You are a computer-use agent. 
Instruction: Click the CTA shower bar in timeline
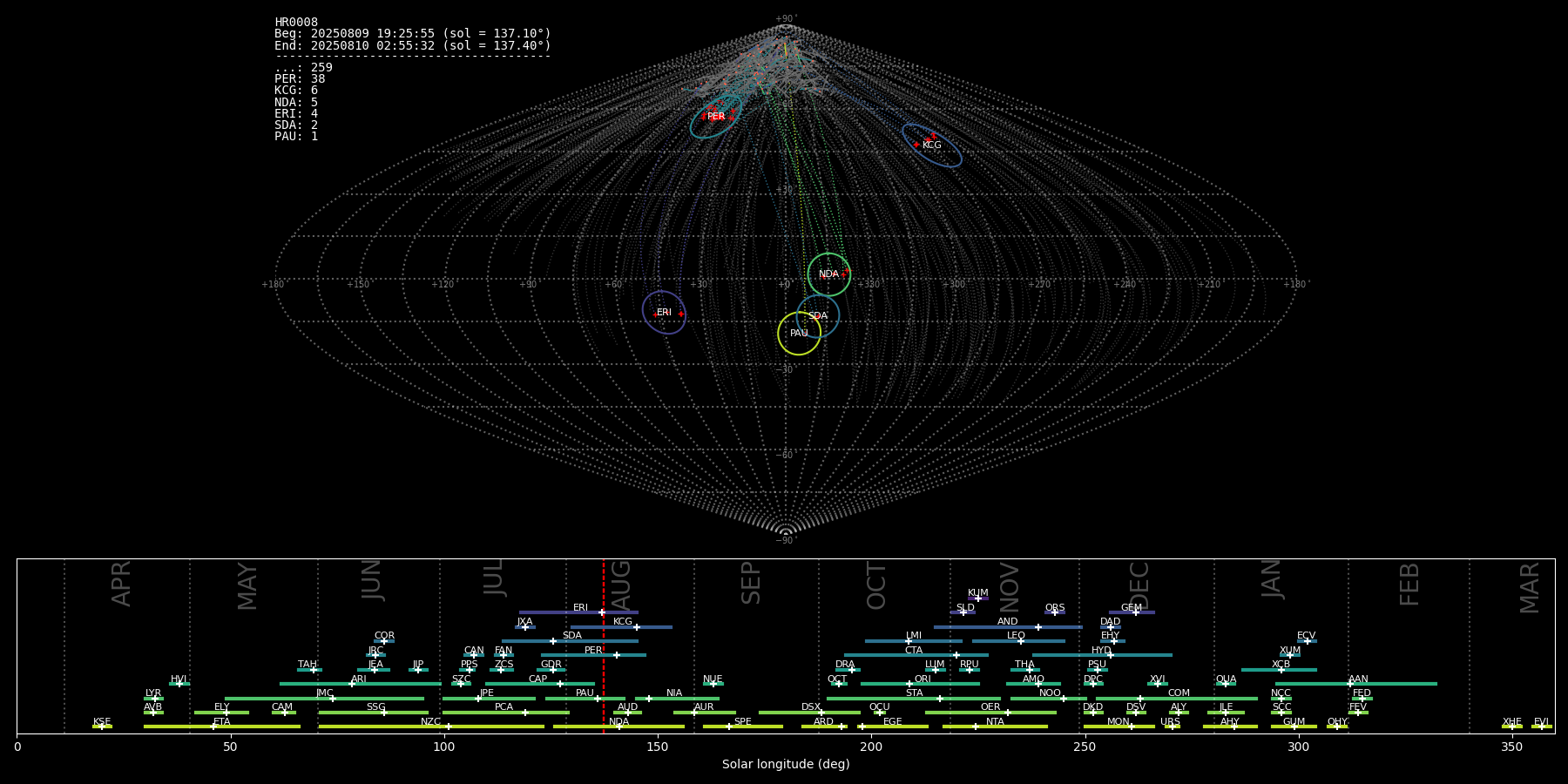916,655
